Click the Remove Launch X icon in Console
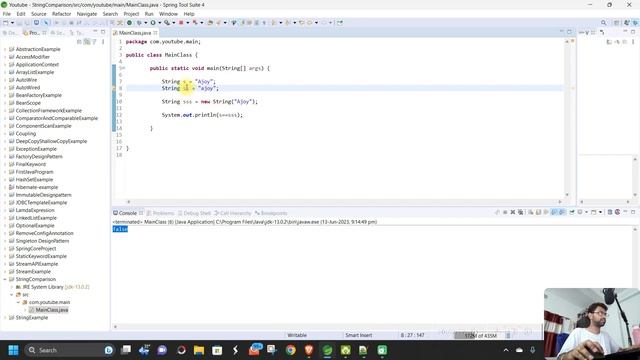Viewport: 640px width, 360px height. 513,212
